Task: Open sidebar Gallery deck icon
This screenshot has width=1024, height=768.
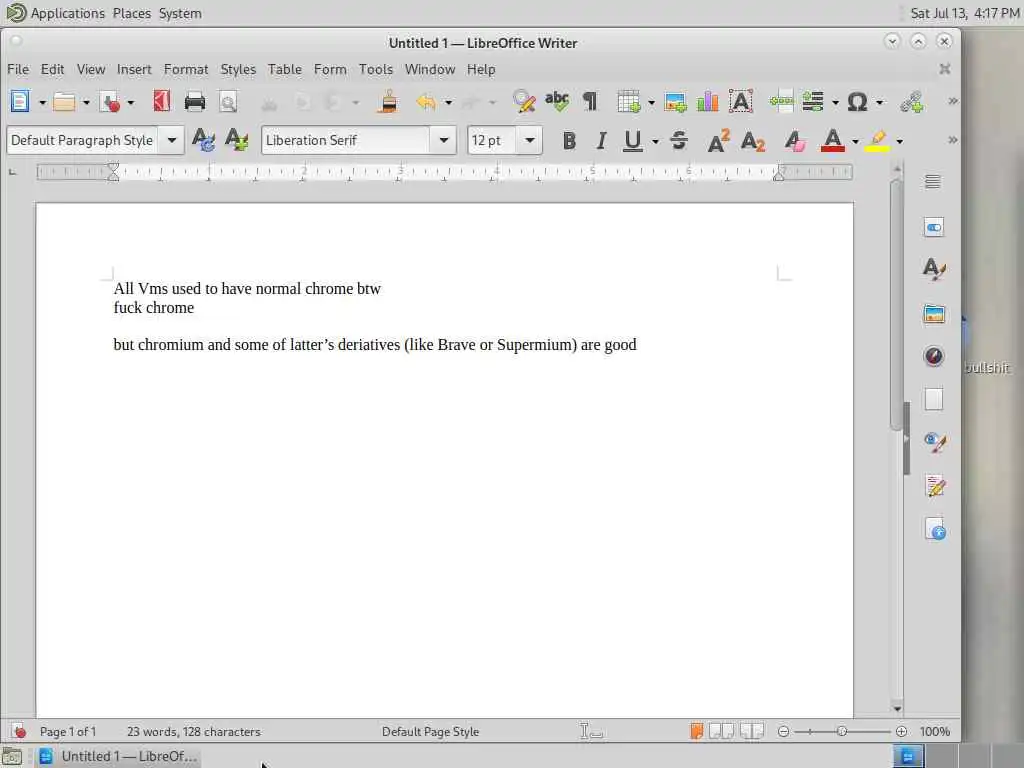Action: click(934, 313)
